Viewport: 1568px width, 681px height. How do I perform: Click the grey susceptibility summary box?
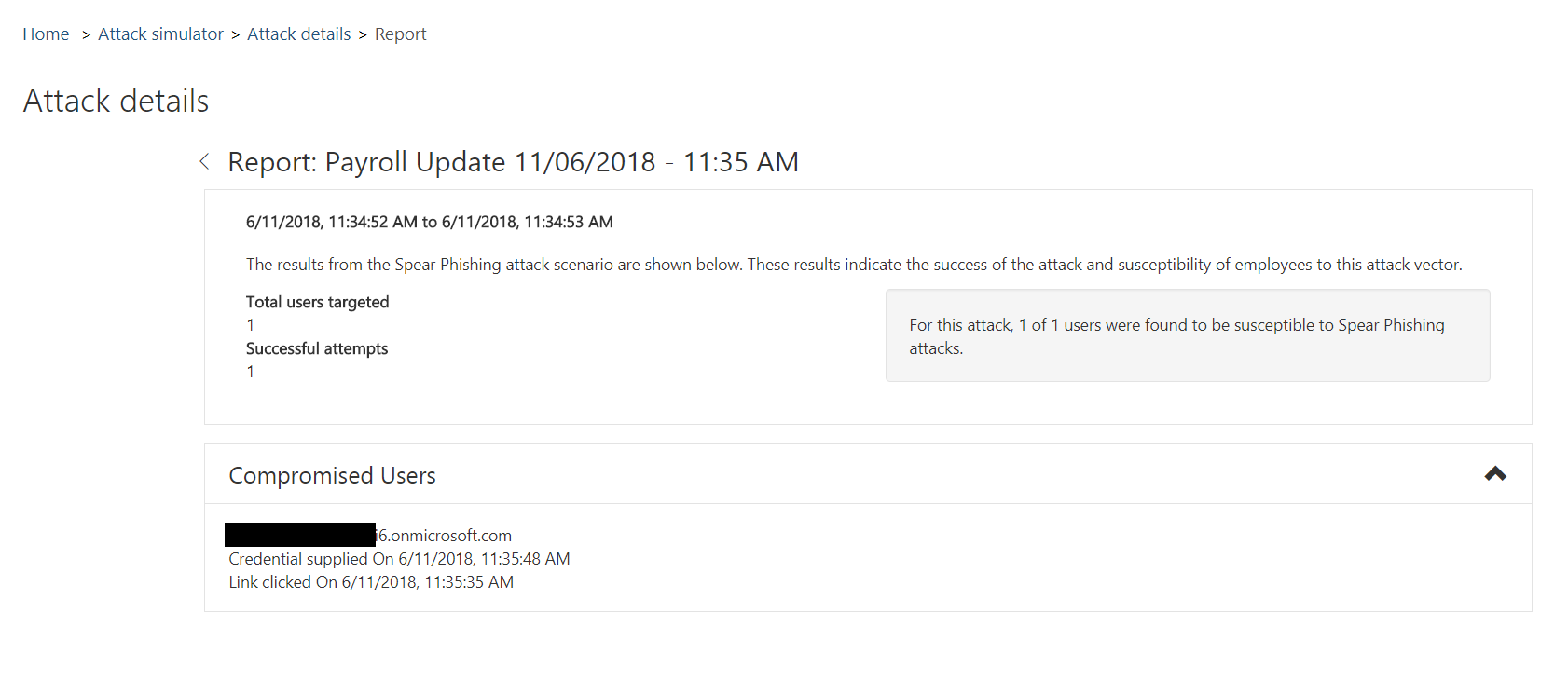coord(1187,335)
